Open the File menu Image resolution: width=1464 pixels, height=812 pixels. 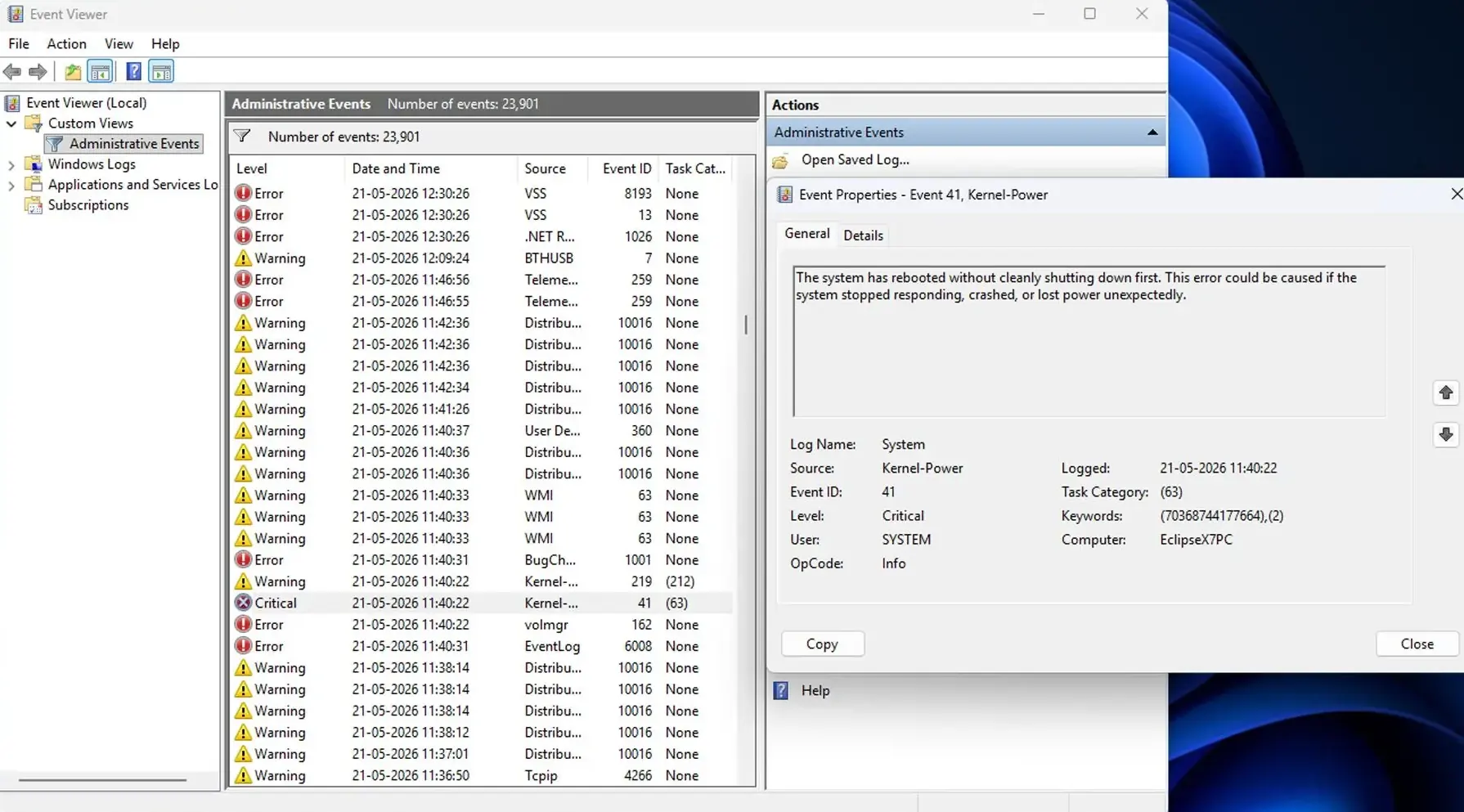(x=19, y=44)
